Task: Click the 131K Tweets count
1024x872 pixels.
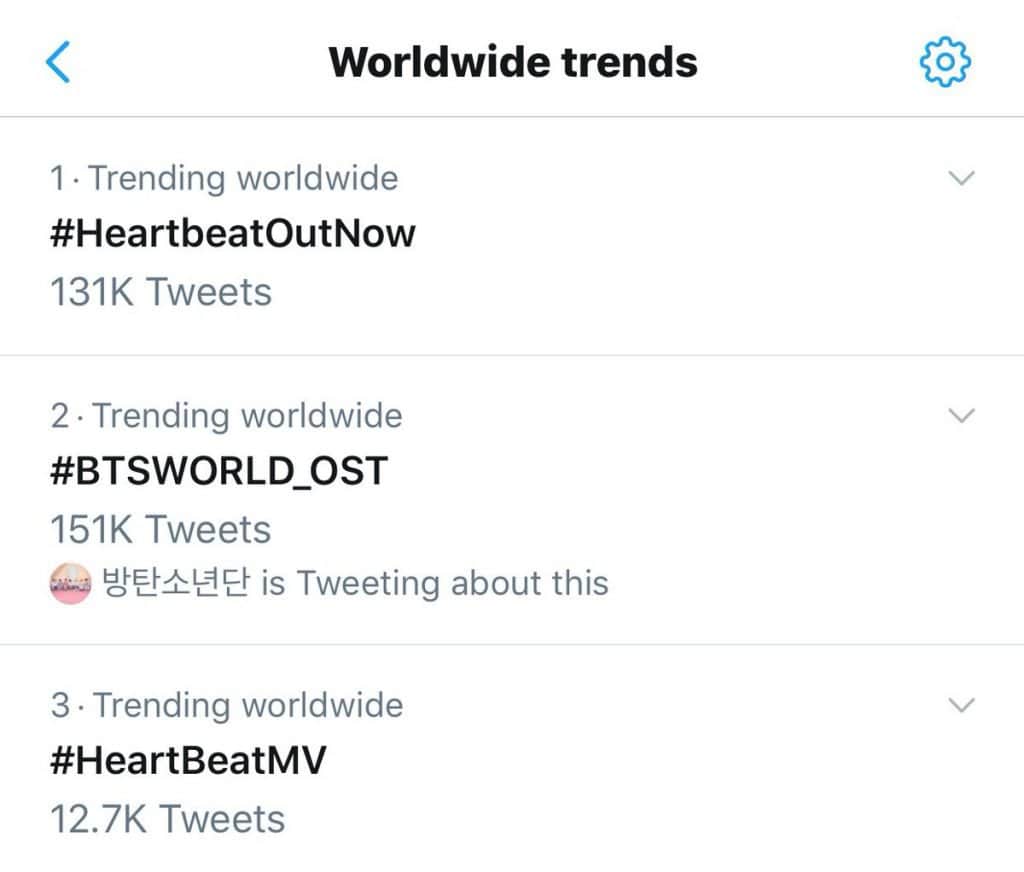Action: 160,292
